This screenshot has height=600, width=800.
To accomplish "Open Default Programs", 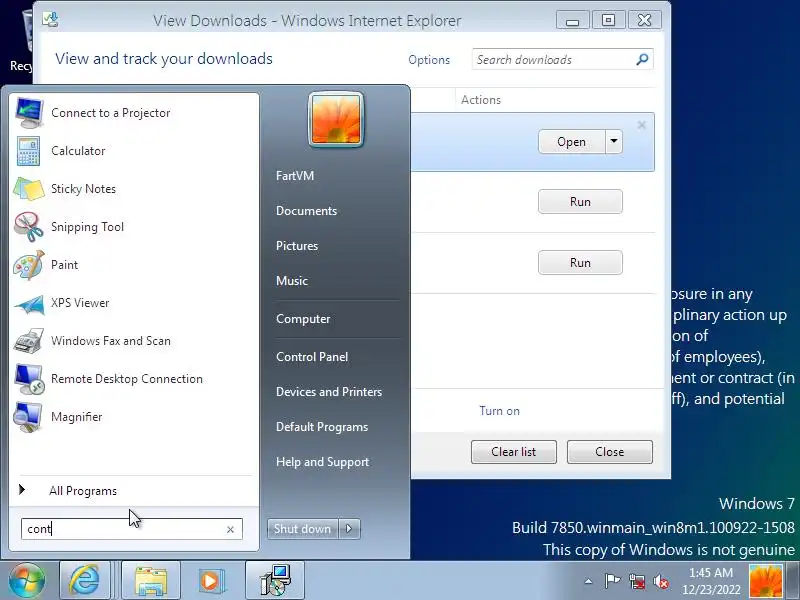I will pyautogui.click(x=322, y=427).
